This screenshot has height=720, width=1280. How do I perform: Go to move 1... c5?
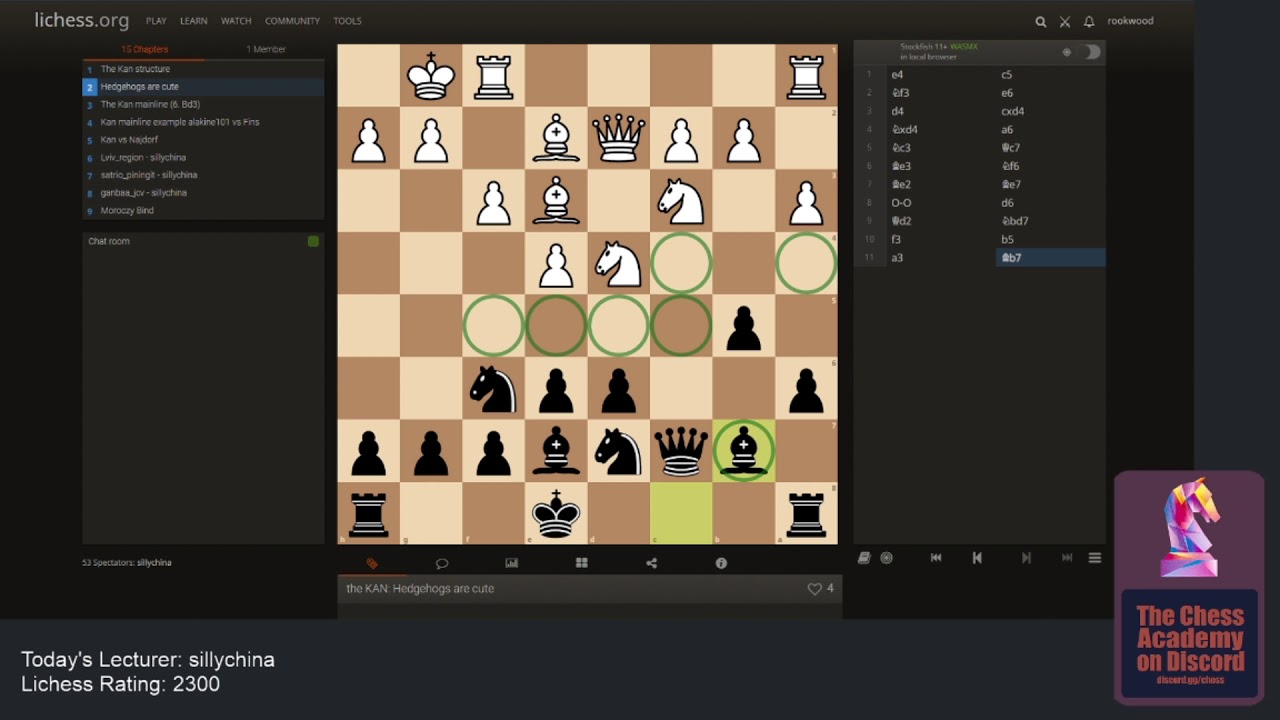1050,75
